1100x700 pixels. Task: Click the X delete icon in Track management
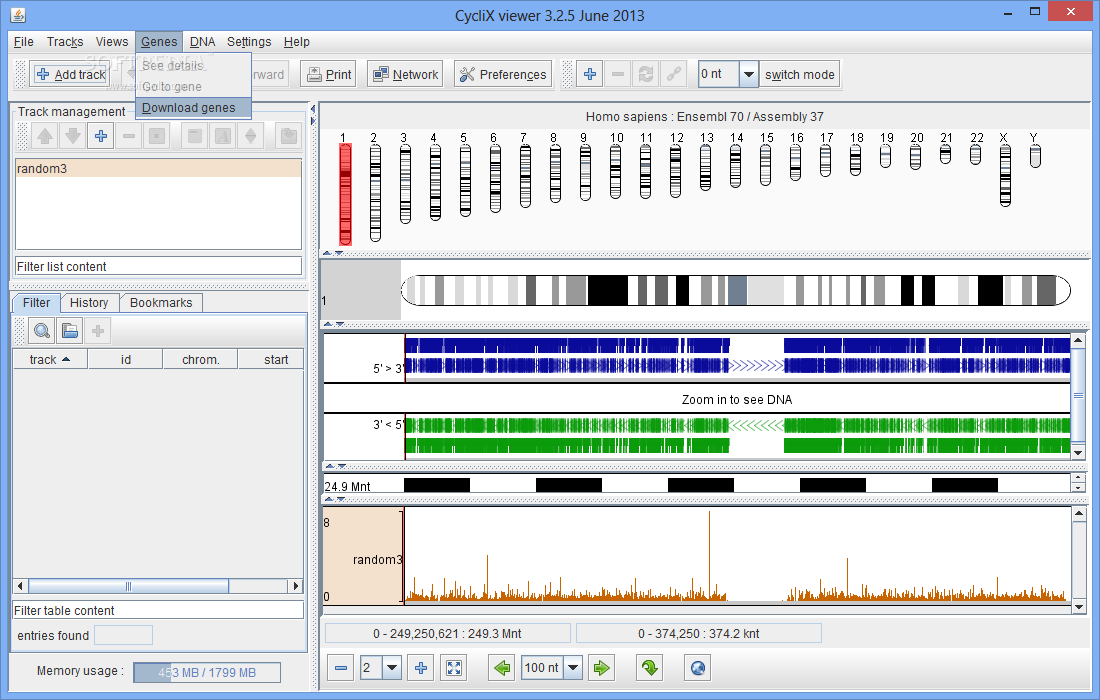[x=157, y=136]
